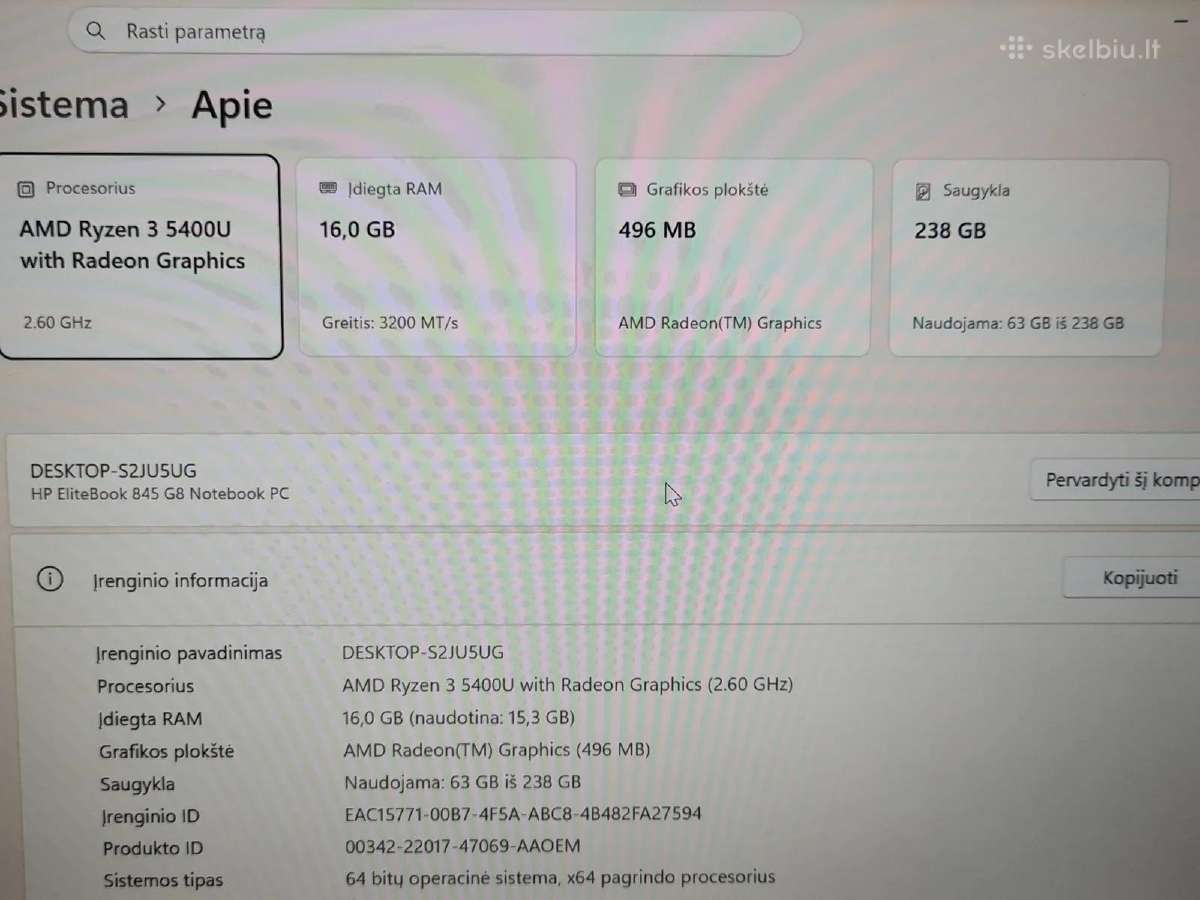Click the Saugykla storage icon

924,191
